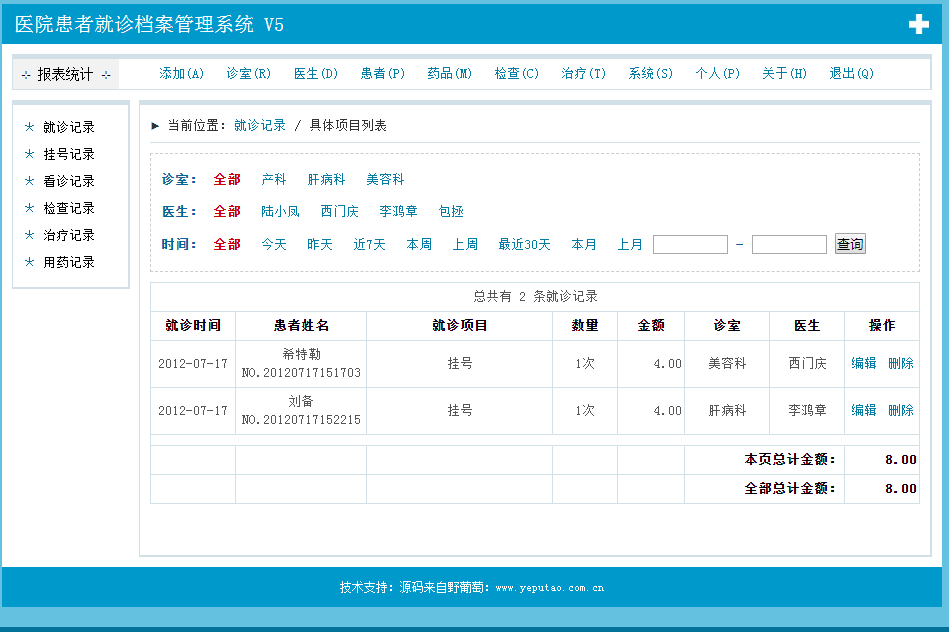This screenshot has width=949, height=632.
Task: Filter time range to 近7天
Action: [x=369, y=244]
